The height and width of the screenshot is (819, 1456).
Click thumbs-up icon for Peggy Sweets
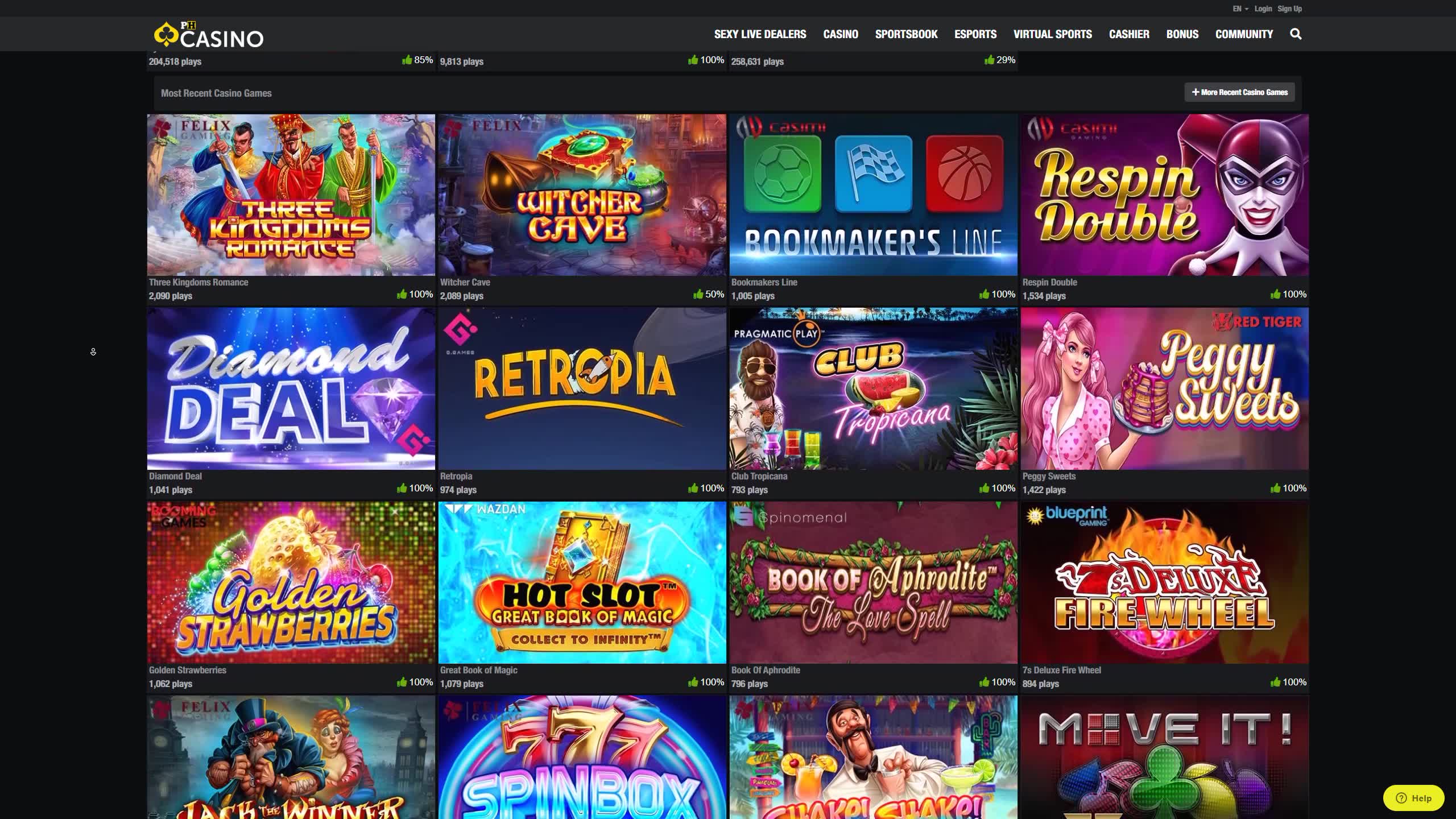(x=1276, y=488)
